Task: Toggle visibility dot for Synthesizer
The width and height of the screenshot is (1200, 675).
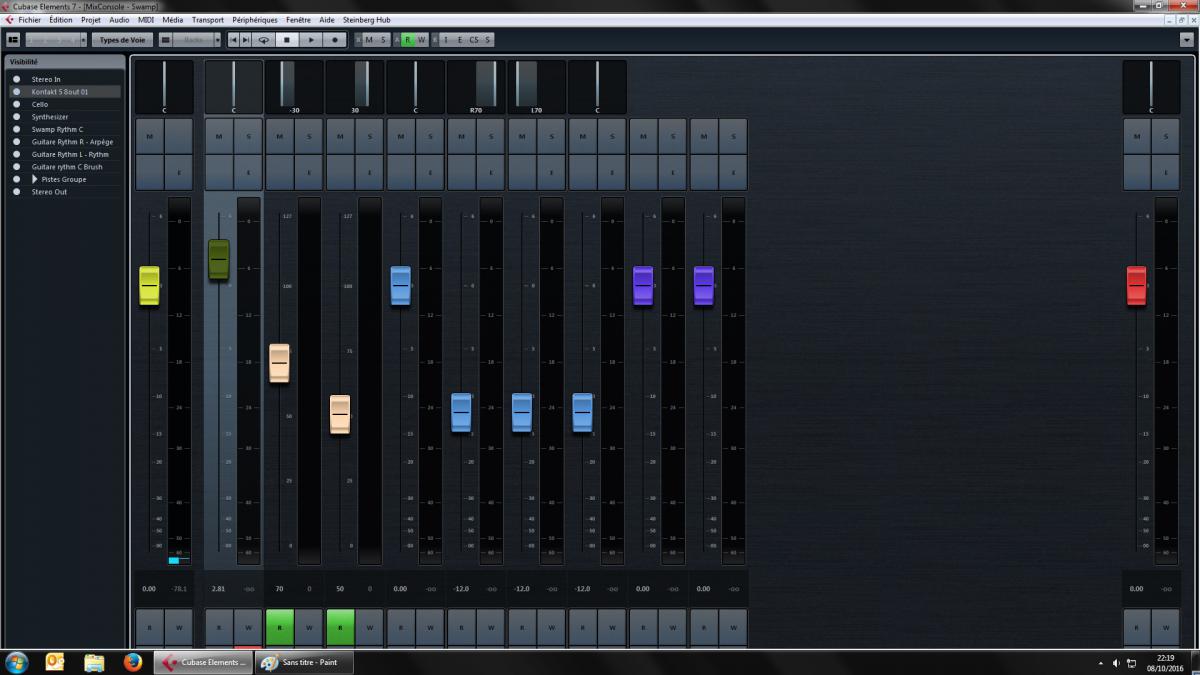Action: coord(17,117)
